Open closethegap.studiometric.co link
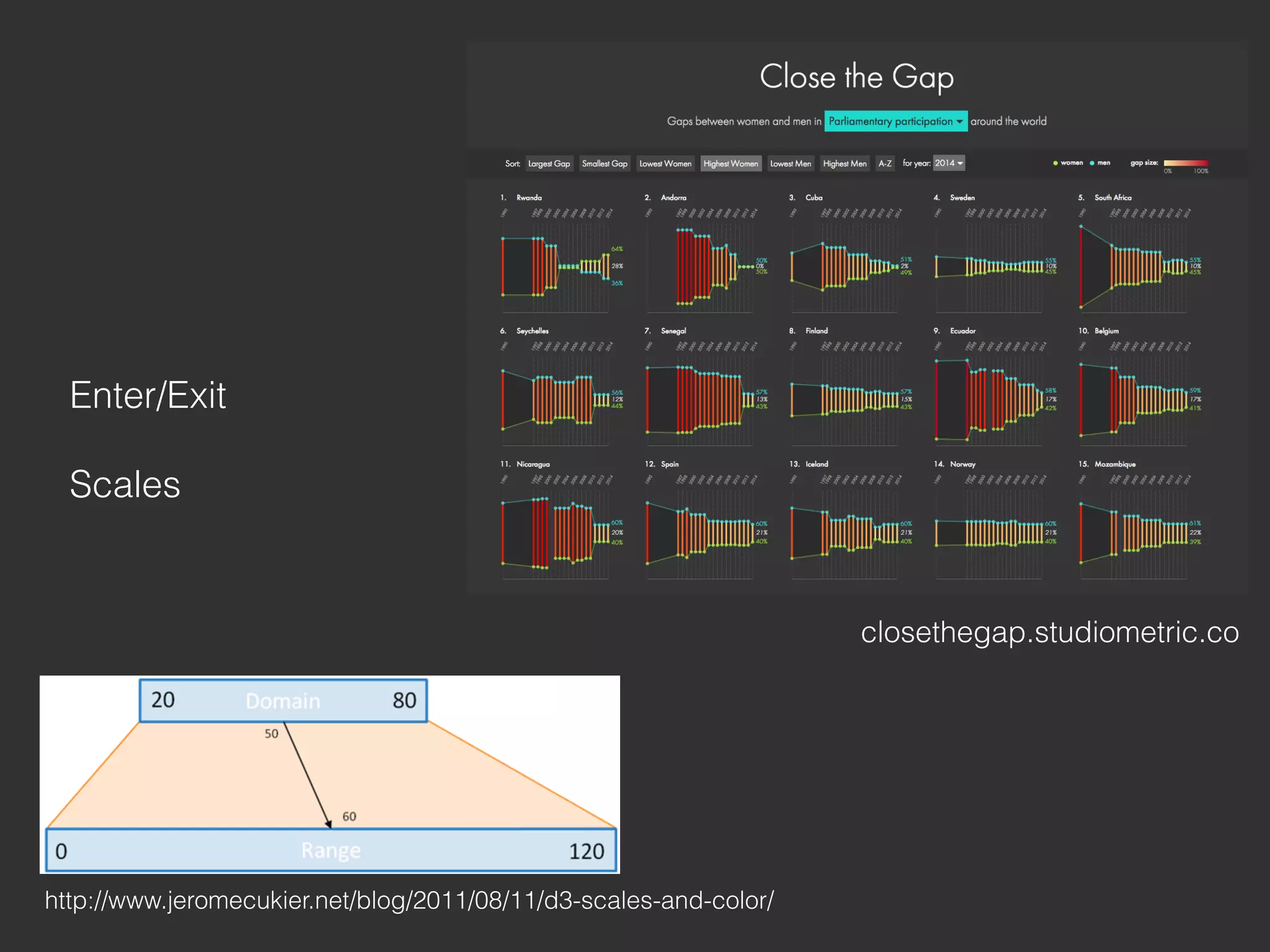Image resolution: width=1270 pixels, height=952 pixels. [1049, 633]
